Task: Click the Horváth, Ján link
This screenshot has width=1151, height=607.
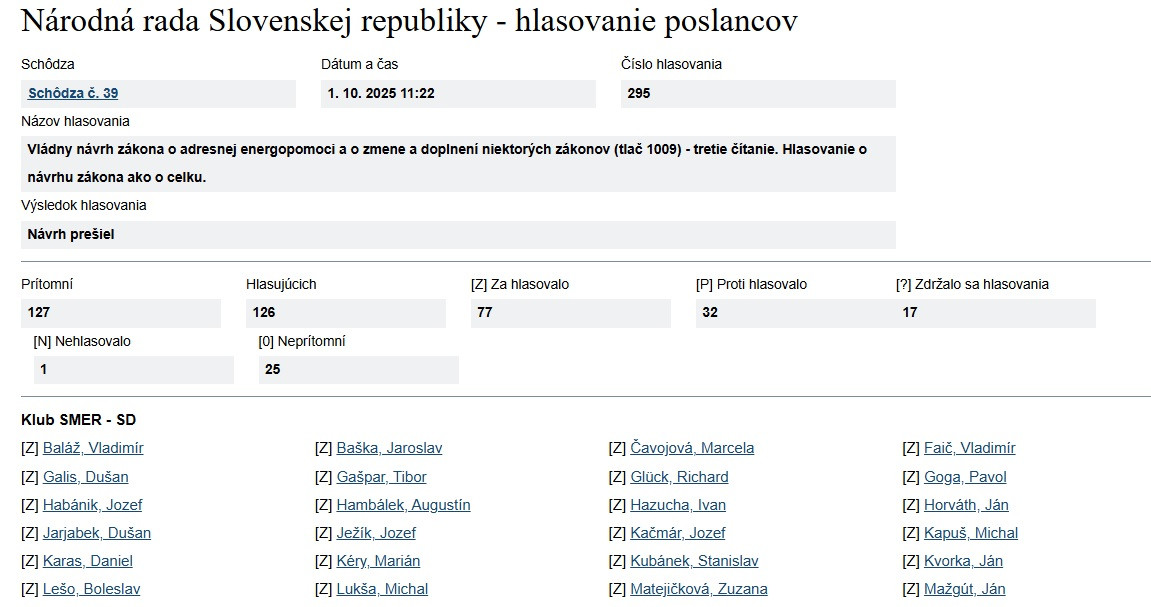Action: [966, 505]
